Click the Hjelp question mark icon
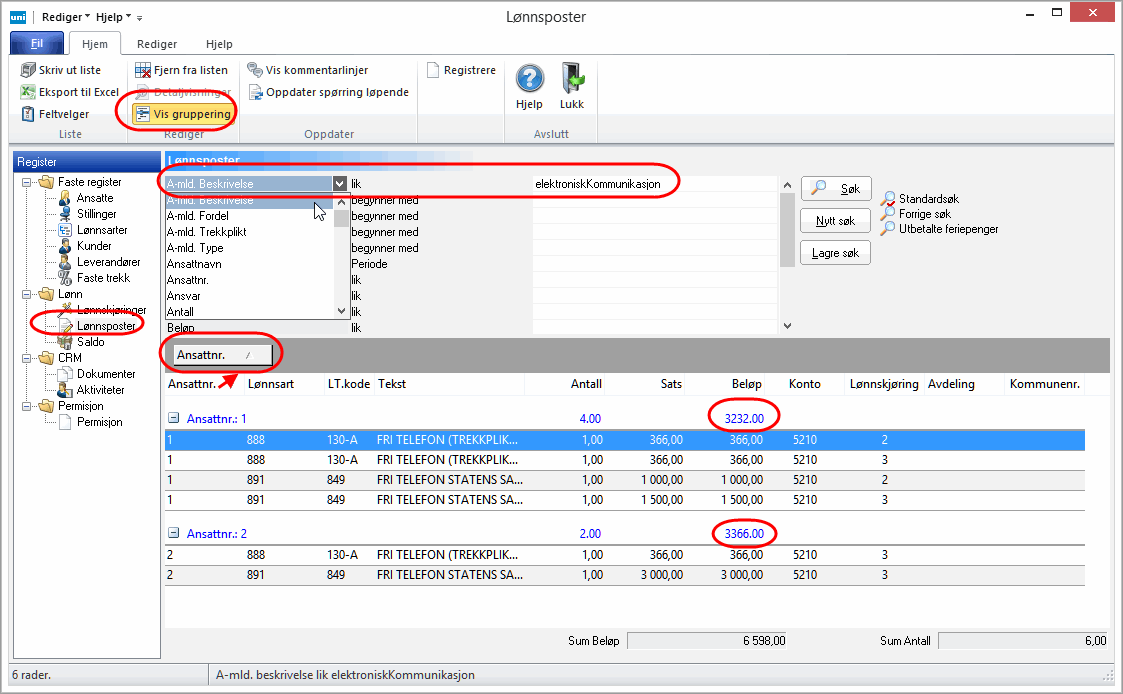This screenshot has width=1123, height=694. click(529, 79)
